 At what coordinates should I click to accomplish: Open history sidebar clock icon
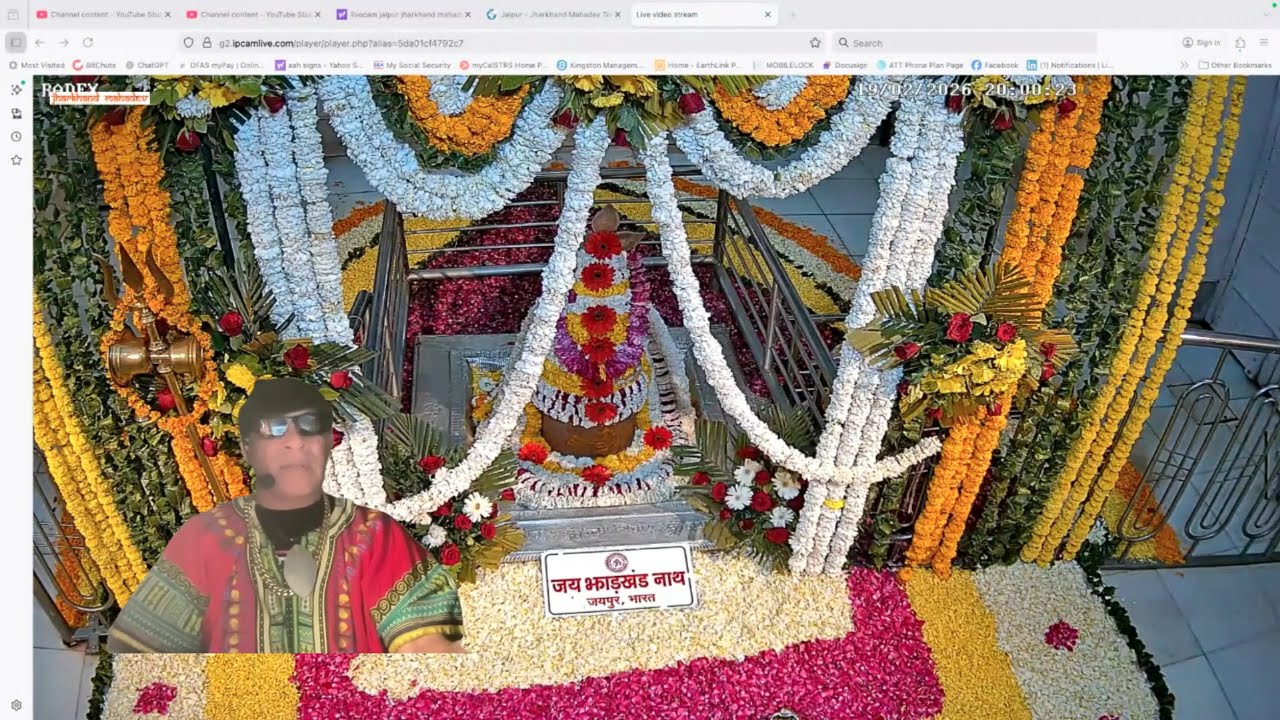(16, 136)
